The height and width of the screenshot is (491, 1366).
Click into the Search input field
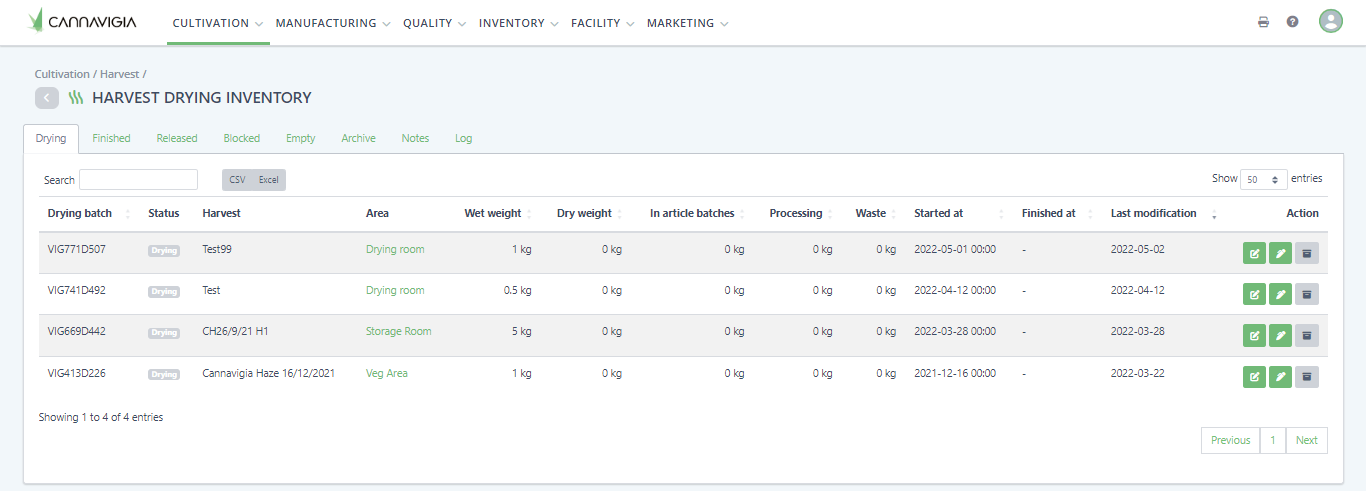(x=138, y=180)
